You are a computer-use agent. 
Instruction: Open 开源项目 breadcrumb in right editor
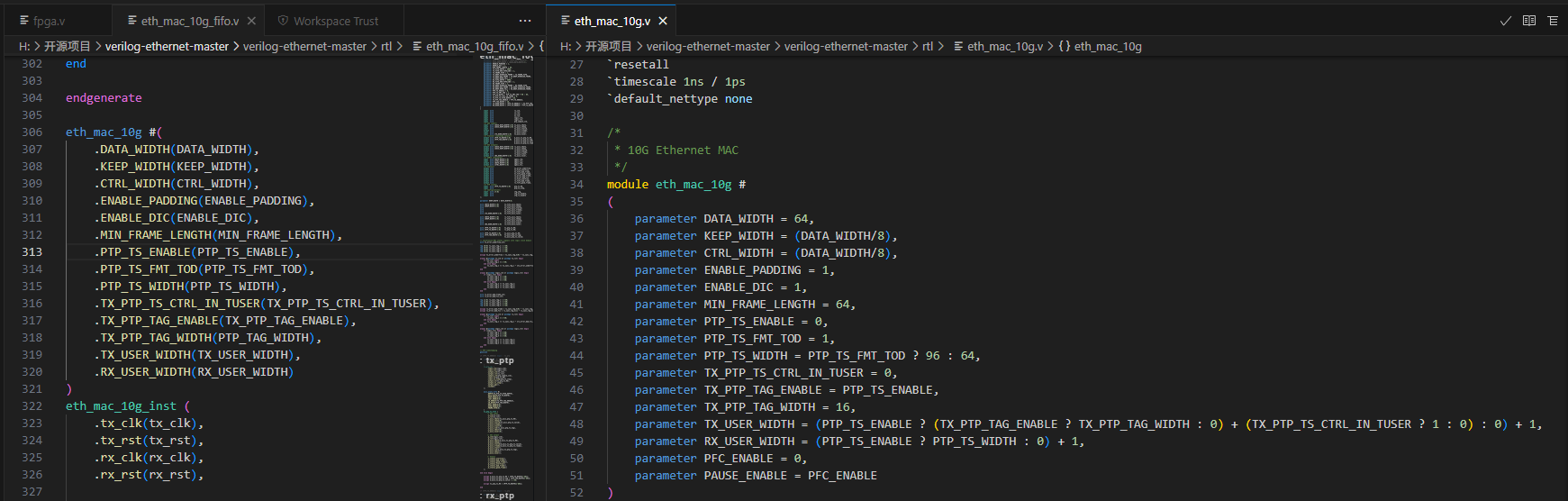tap(609, 46)
